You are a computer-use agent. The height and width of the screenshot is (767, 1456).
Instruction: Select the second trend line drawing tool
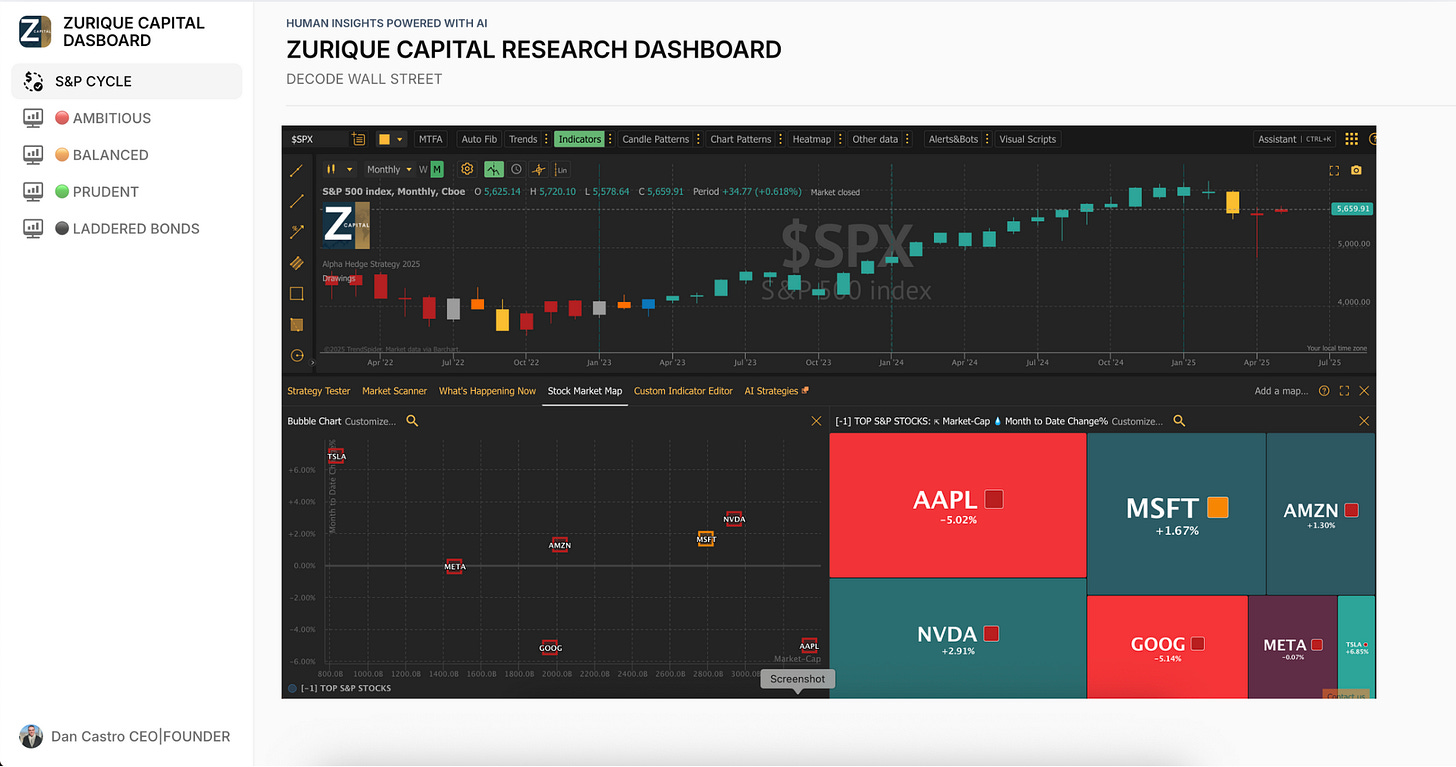point(297,201)
